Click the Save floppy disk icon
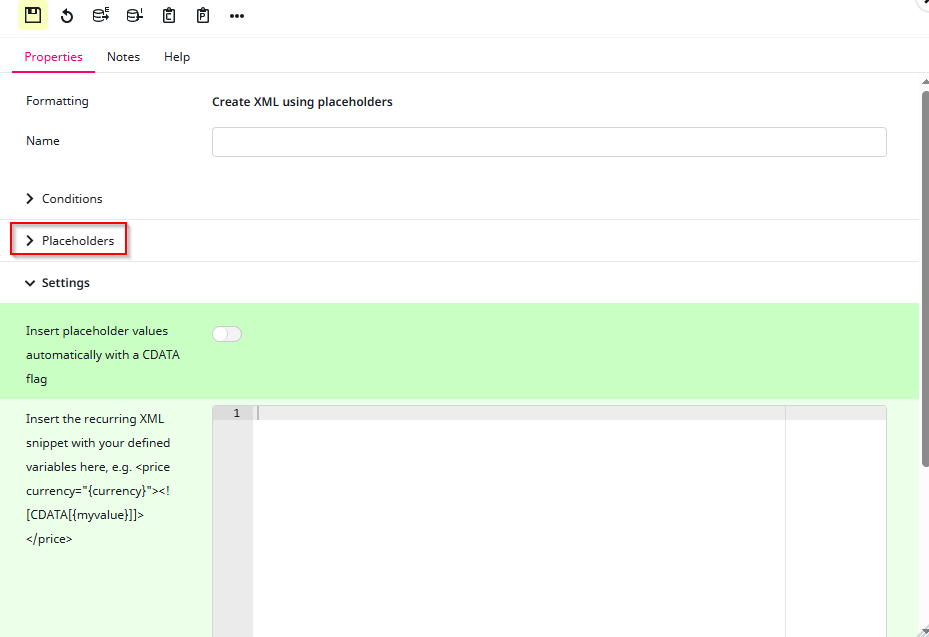The height and width of the screenshot is (637, 929). point(33,15)
